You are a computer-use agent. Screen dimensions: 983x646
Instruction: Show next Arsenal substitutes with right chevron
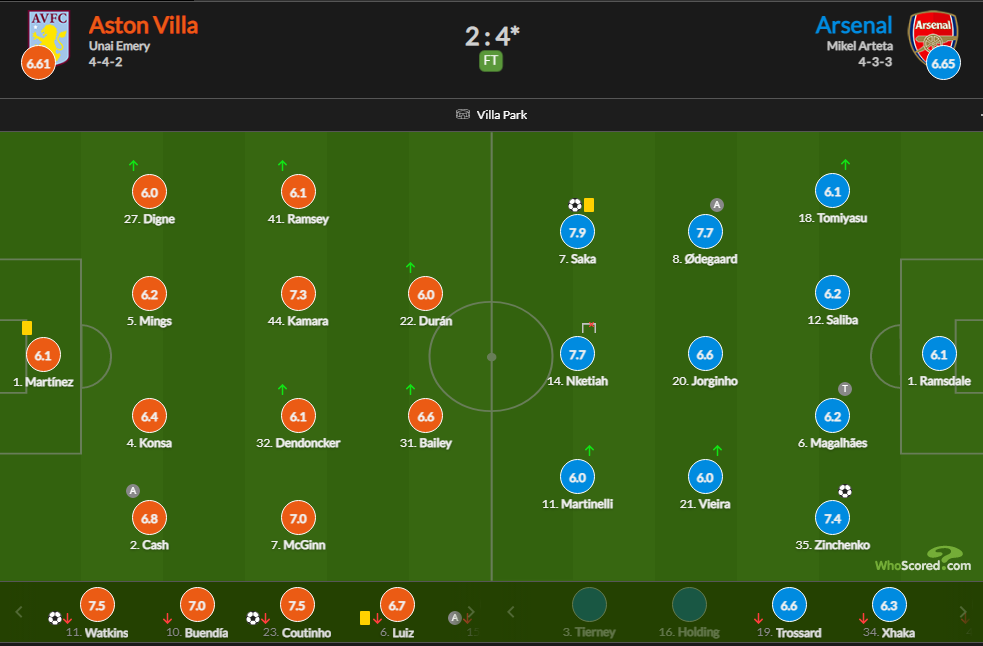coord(963,612)
